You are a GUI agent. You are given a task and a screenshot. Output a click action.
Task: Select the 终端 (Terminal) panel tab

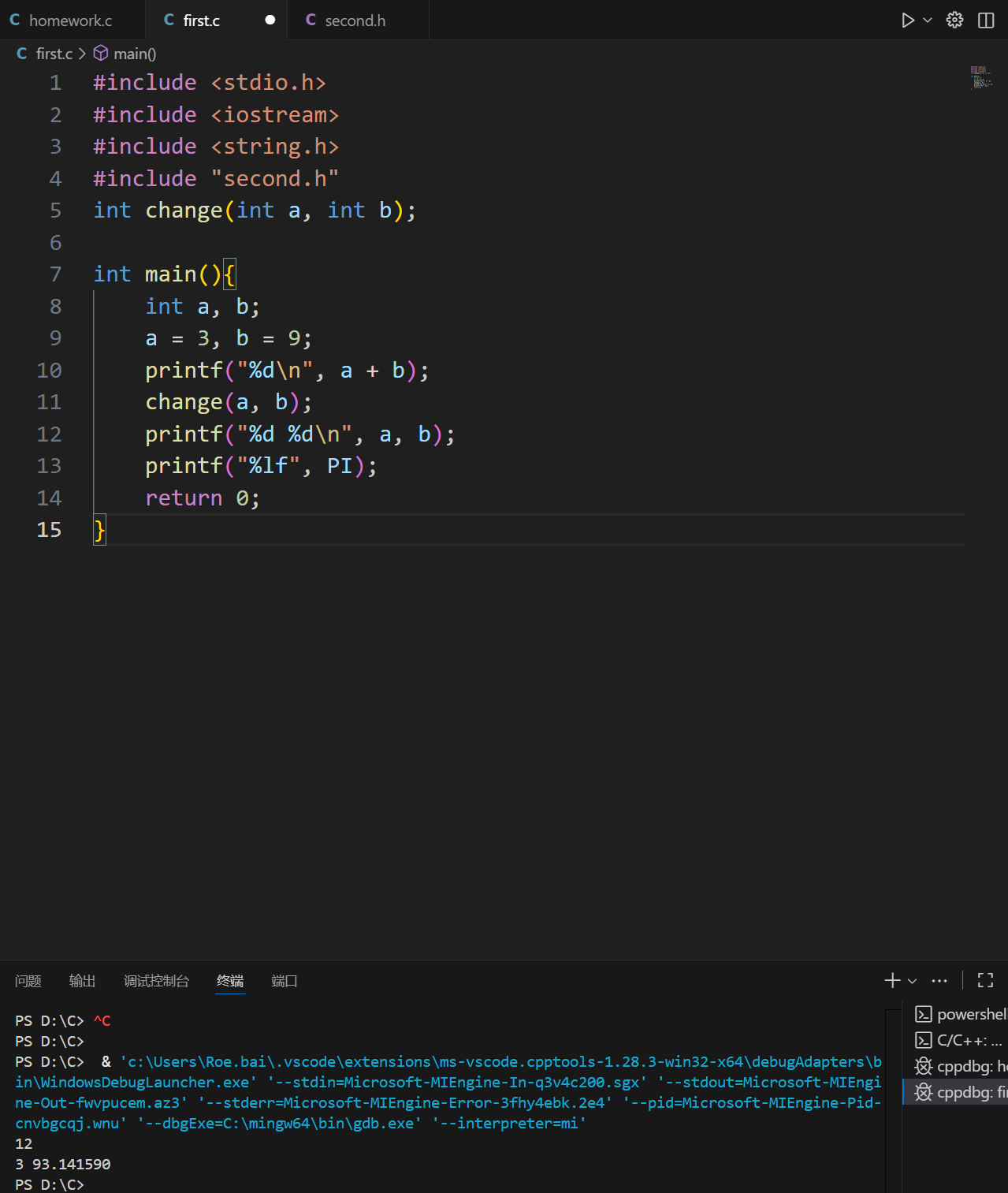tap(230, 981)
